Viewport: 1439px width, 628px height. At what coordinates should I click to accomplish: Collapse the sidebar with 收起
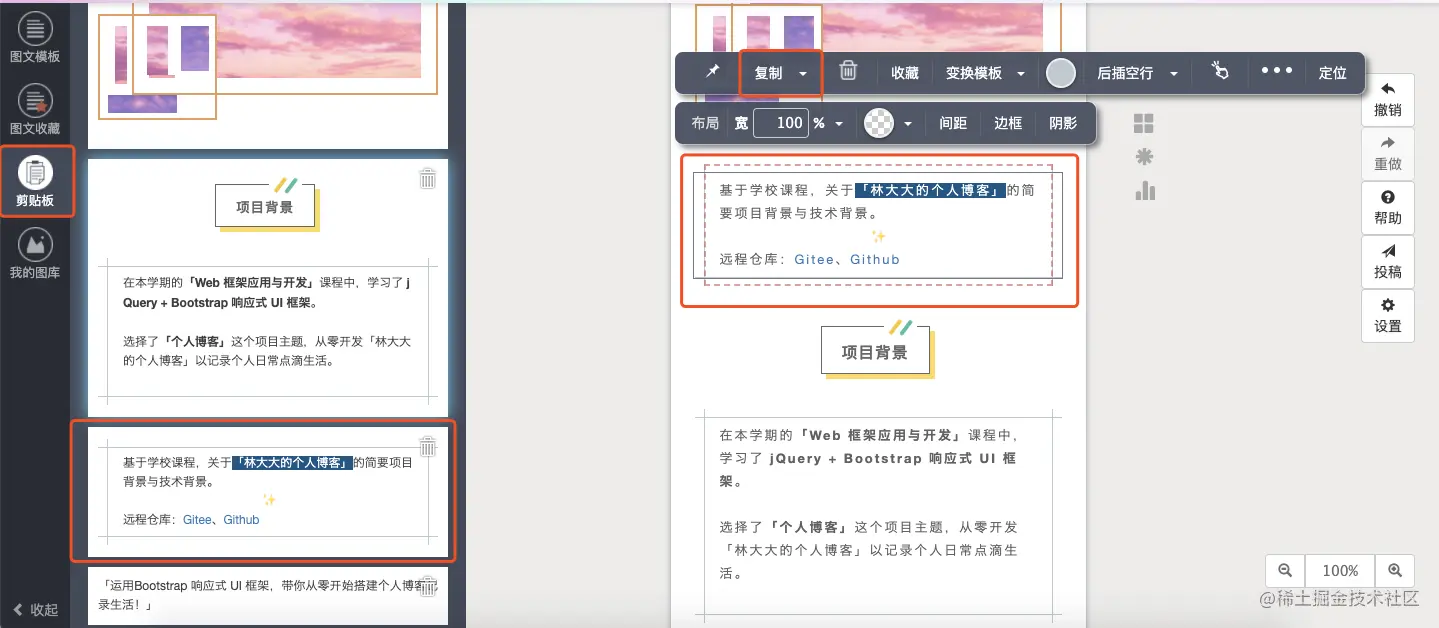click(x=35, y=609)
